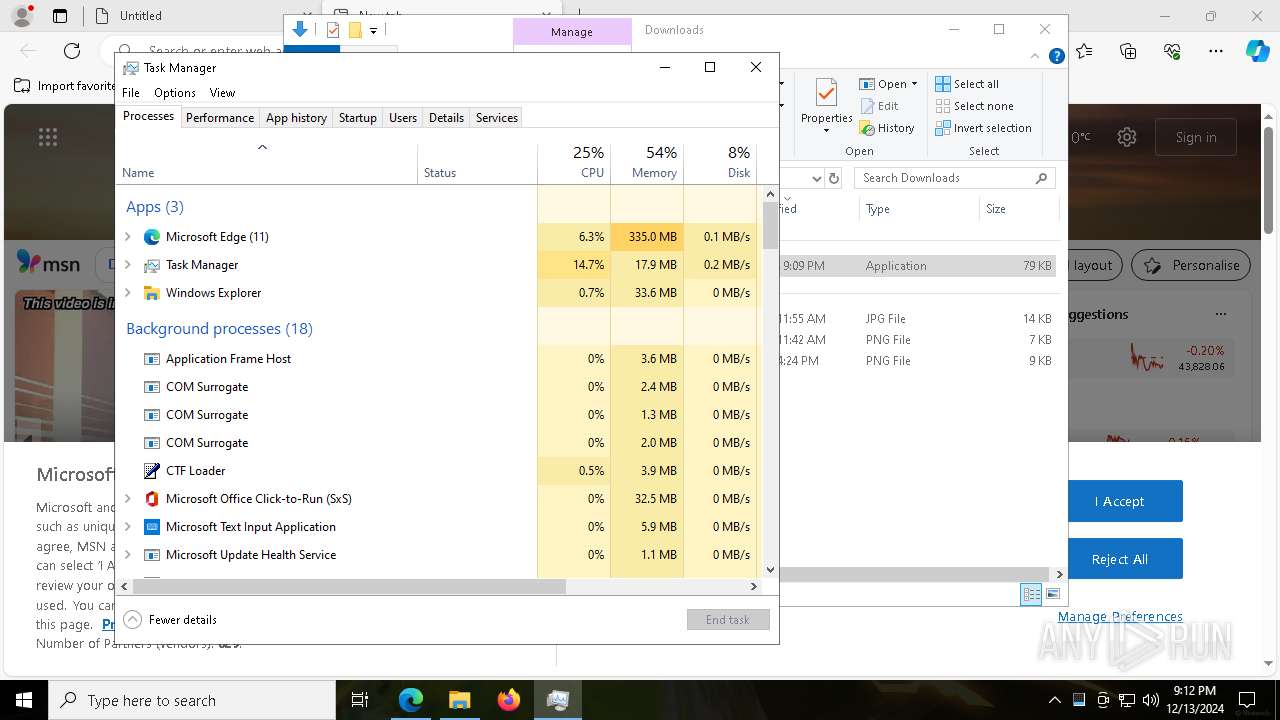Open Edge Collections icon
This screenshot has height=720, width=1280.
pos(1128,51)
